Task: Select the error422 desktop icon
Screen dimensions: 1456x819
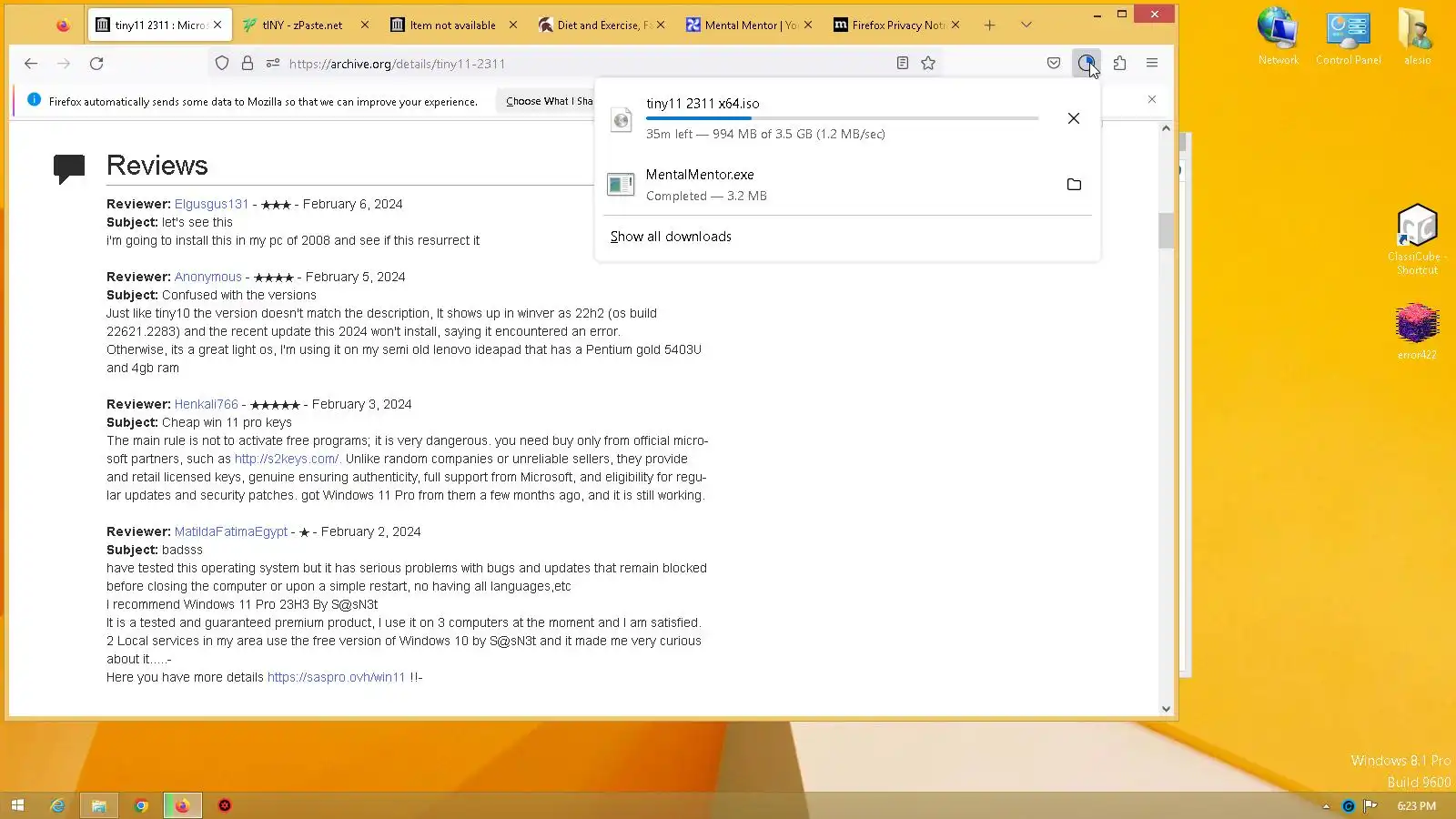Action: coord(1417,332)
